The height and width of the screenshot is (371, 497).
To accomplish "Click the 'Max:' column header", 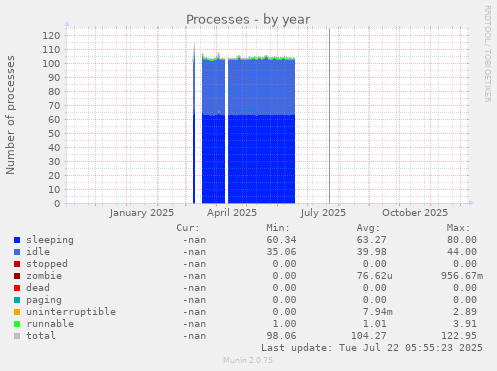I will point(458,228).
